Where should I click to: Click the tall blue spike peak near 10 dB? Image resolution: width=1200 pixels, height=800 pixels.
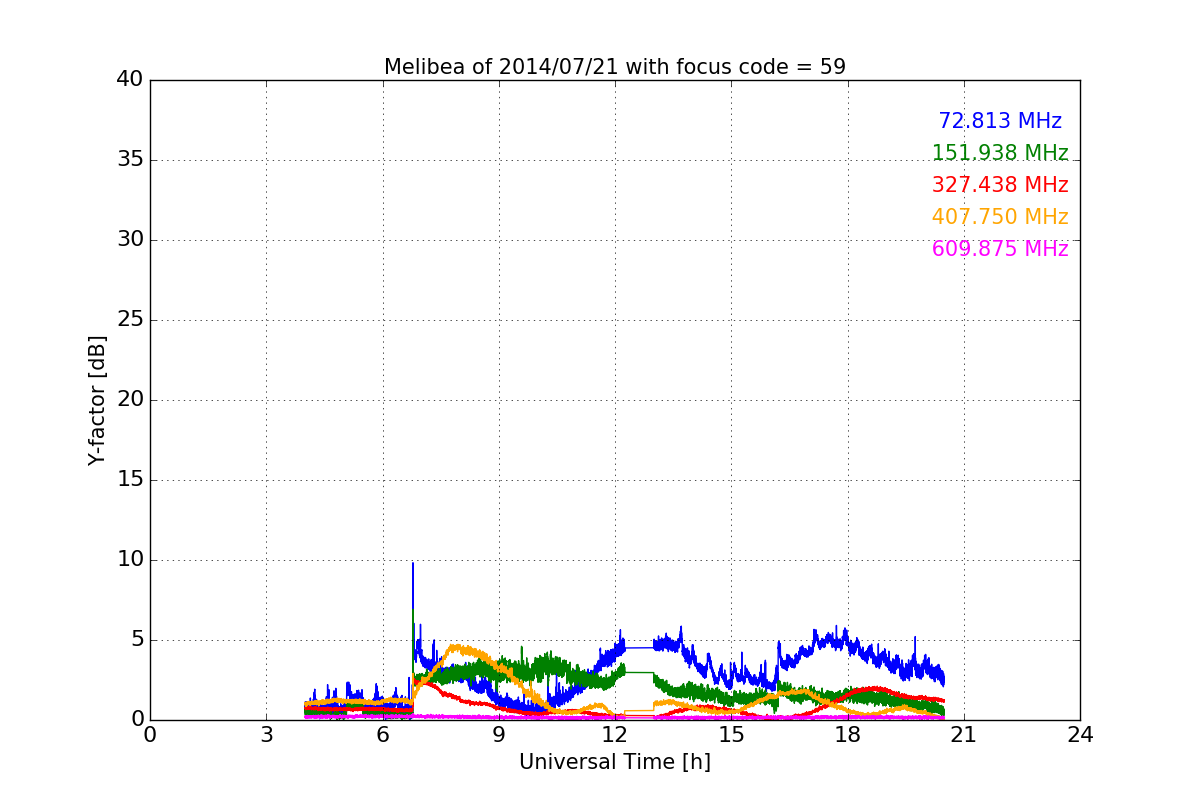pyautogui.click(x=413, y=564)
